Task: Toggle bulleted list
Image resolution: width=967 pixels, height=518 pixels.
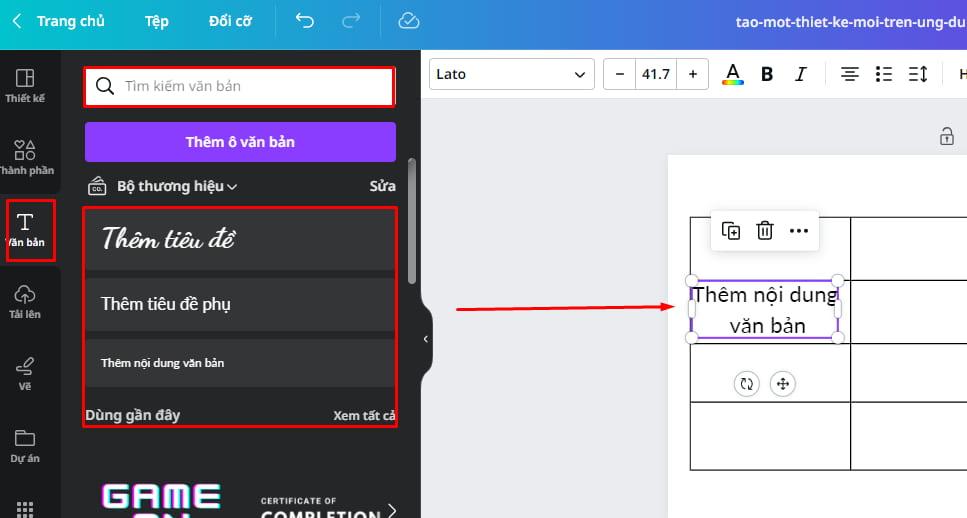Action: point(884,74)
